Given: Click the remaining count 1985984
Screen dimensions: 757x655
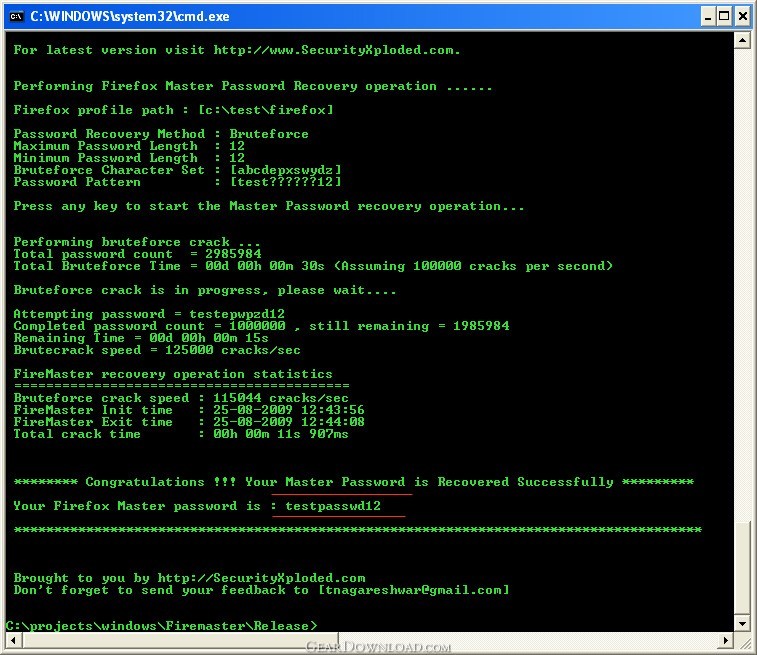Looking at the screenshot, I should [481, 326].
